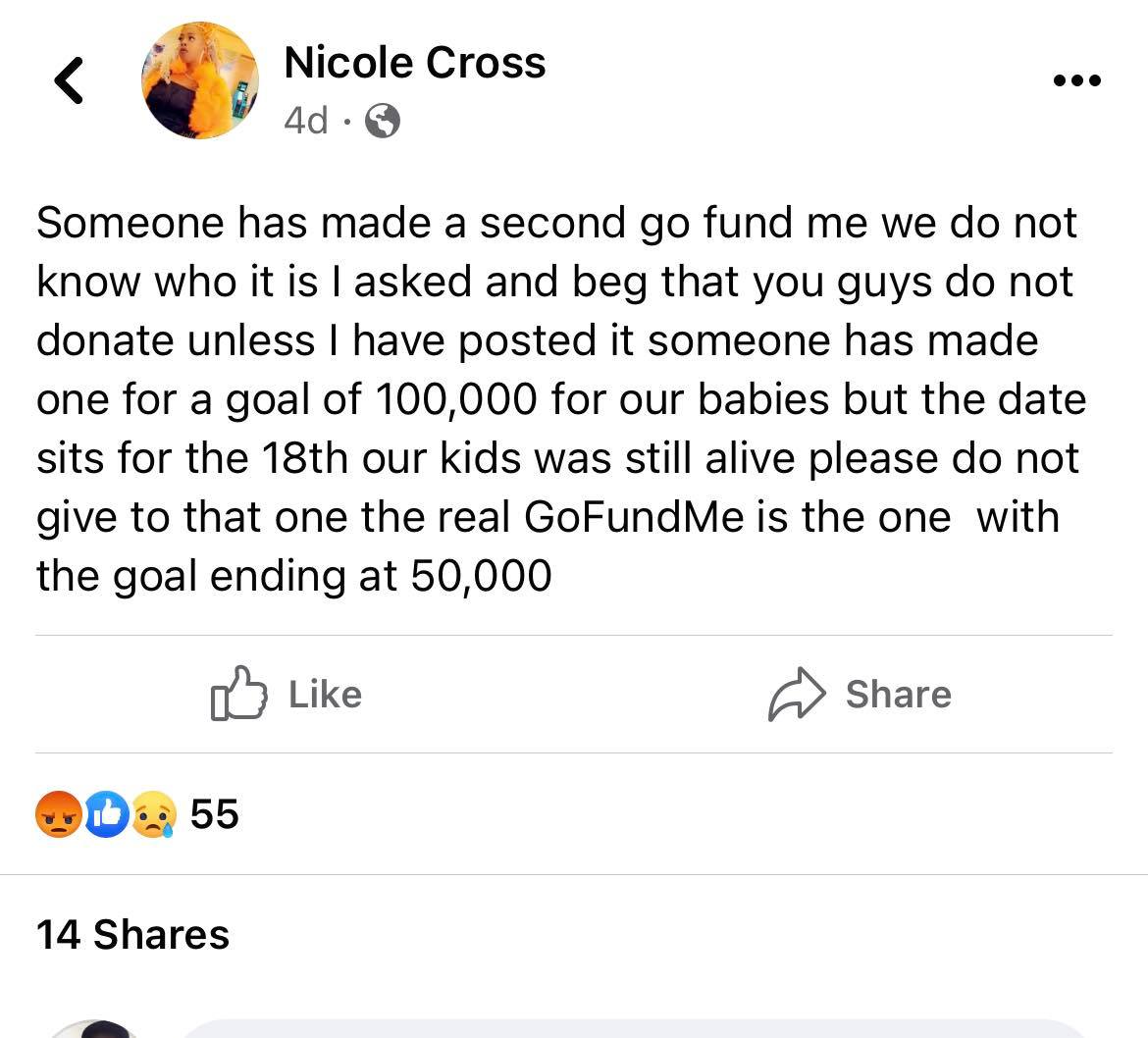Click the 50,000 goal text ending the post
1148x1038 pixels.
(481, 575)
